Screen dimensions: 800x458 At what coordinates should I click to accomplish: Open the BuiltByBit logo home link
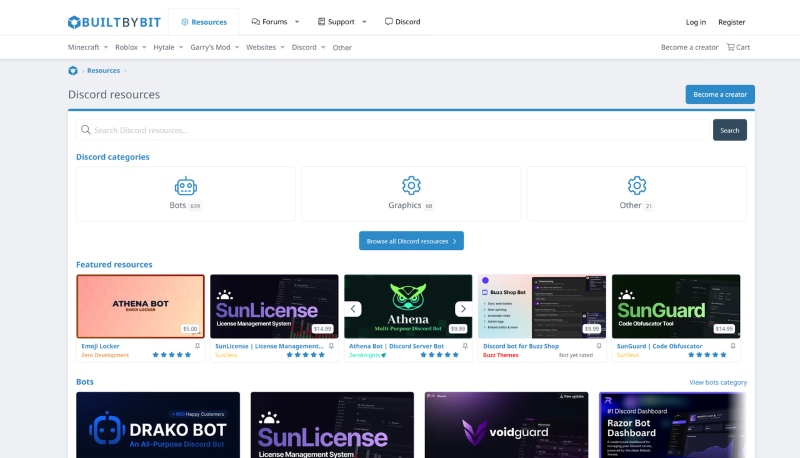click(114, 22)
